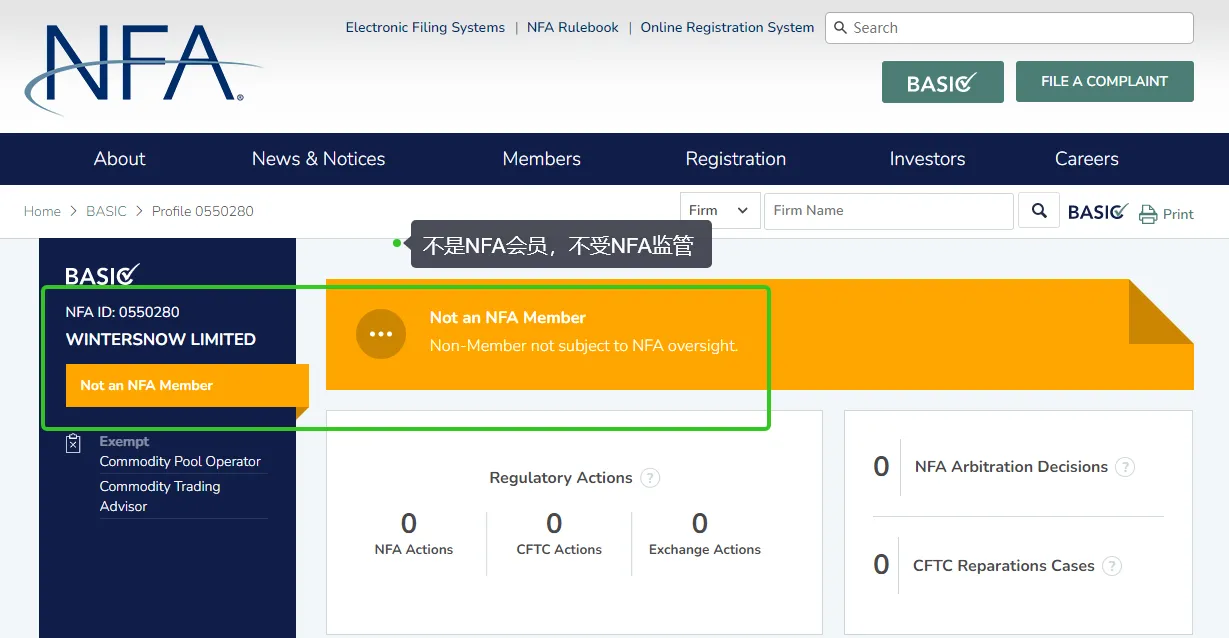1229x638 pixels.
Task: Click the CFTC Reparations Cases label
Action: [x=1003, y=566]
